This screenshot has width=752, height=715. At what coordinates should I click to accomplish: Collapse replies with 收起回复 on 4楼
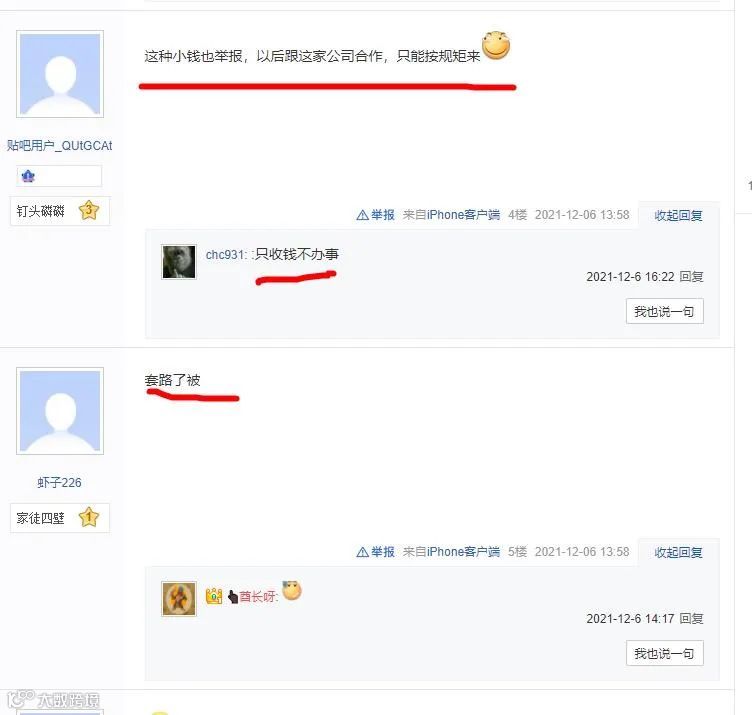678,216
